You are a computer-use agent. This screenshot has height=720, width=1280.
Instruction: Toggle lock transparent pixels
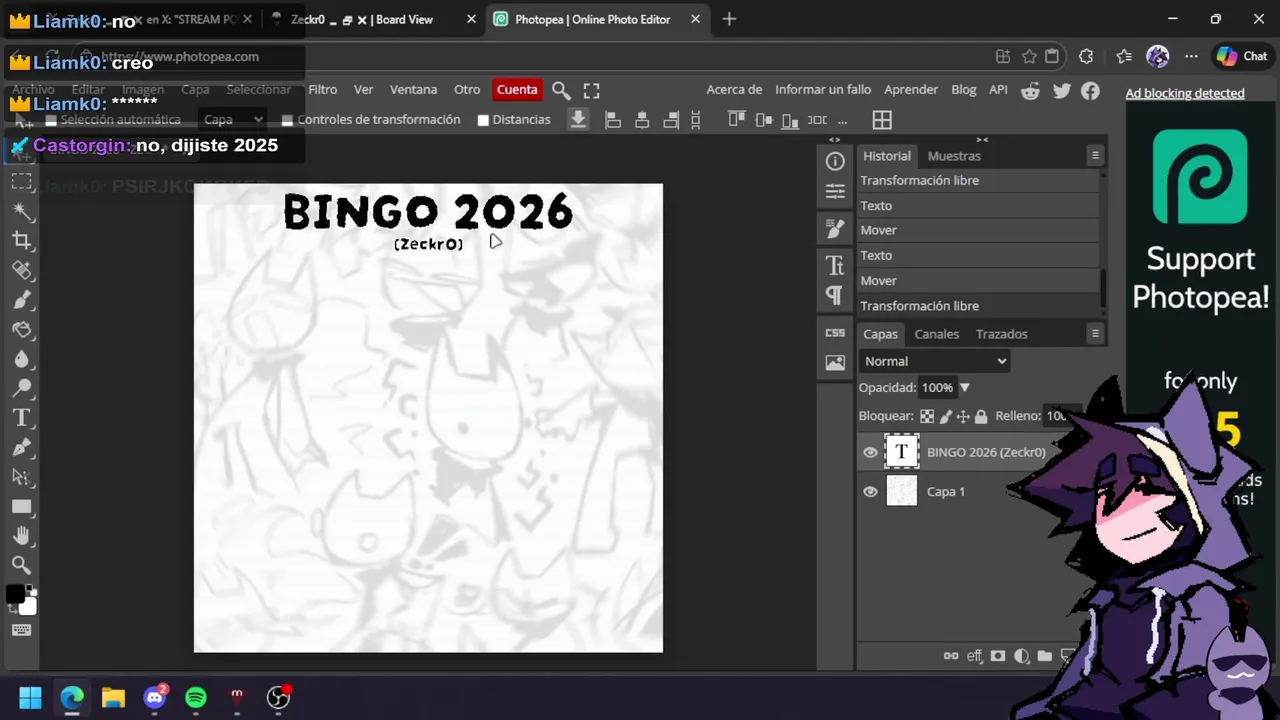(x=927, y=416)
